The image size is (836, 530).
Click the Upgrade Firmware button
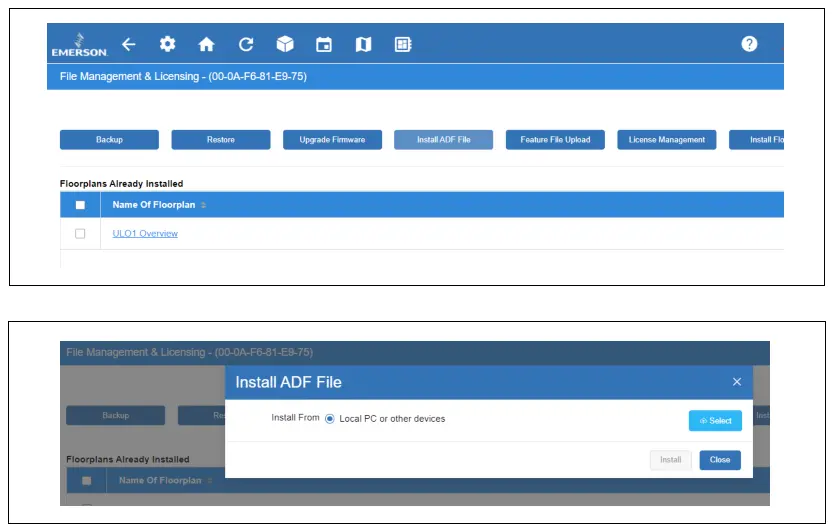click(332, 140)
